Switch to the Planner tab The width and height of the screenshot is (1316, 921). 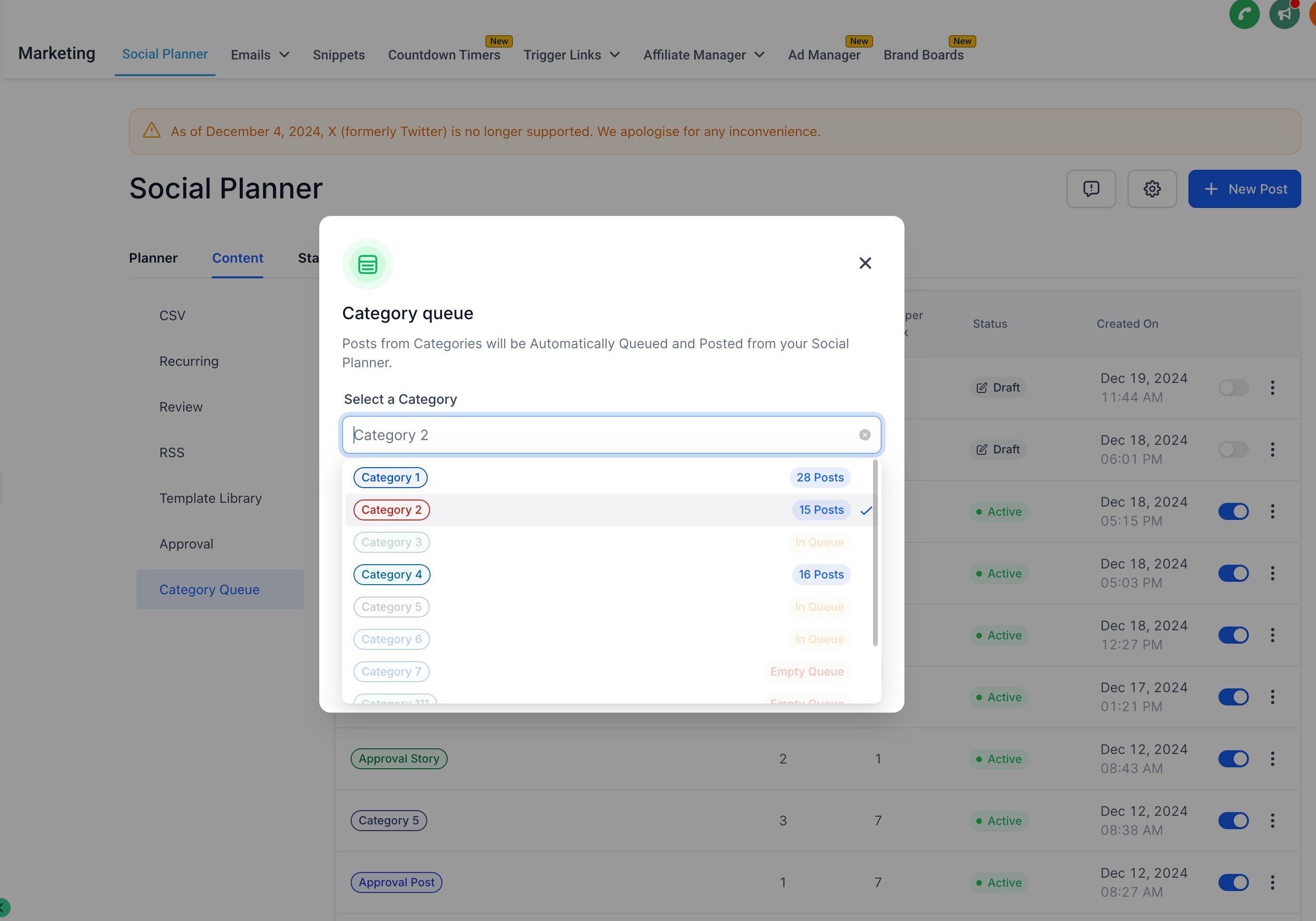pyautogui.click(x=153, y=258)
